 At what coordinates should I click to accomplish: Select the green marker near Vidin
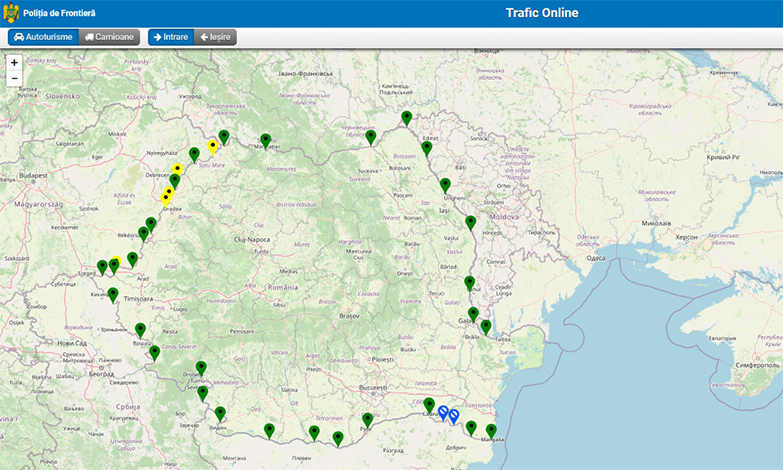click(x=220, y=413)
